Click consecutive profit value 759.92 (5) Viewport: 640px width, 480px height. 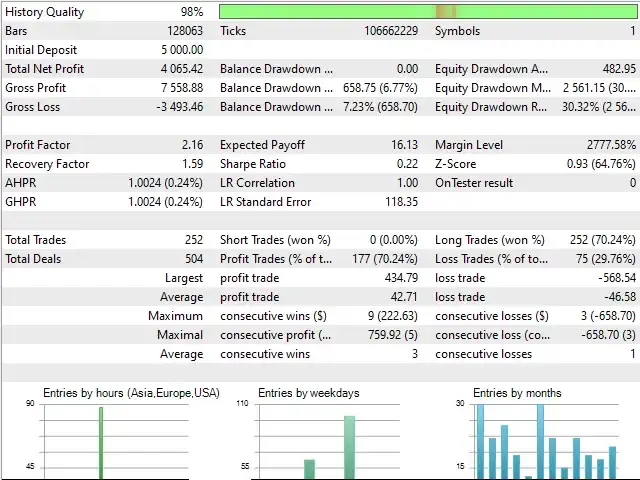pos(393,335)
